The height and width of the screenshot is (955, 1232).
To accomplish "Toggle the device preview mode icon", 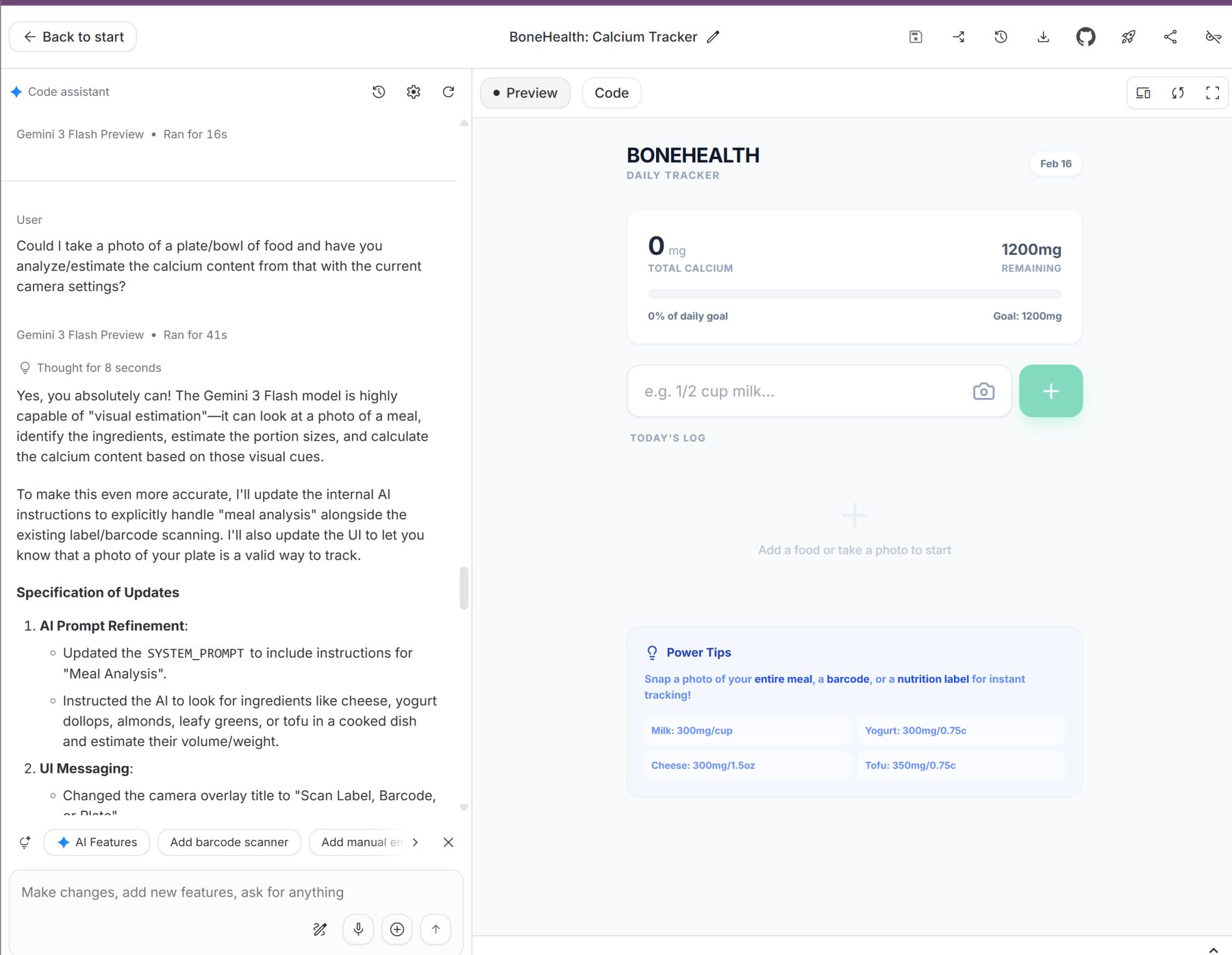I will tap(1143, 93).
